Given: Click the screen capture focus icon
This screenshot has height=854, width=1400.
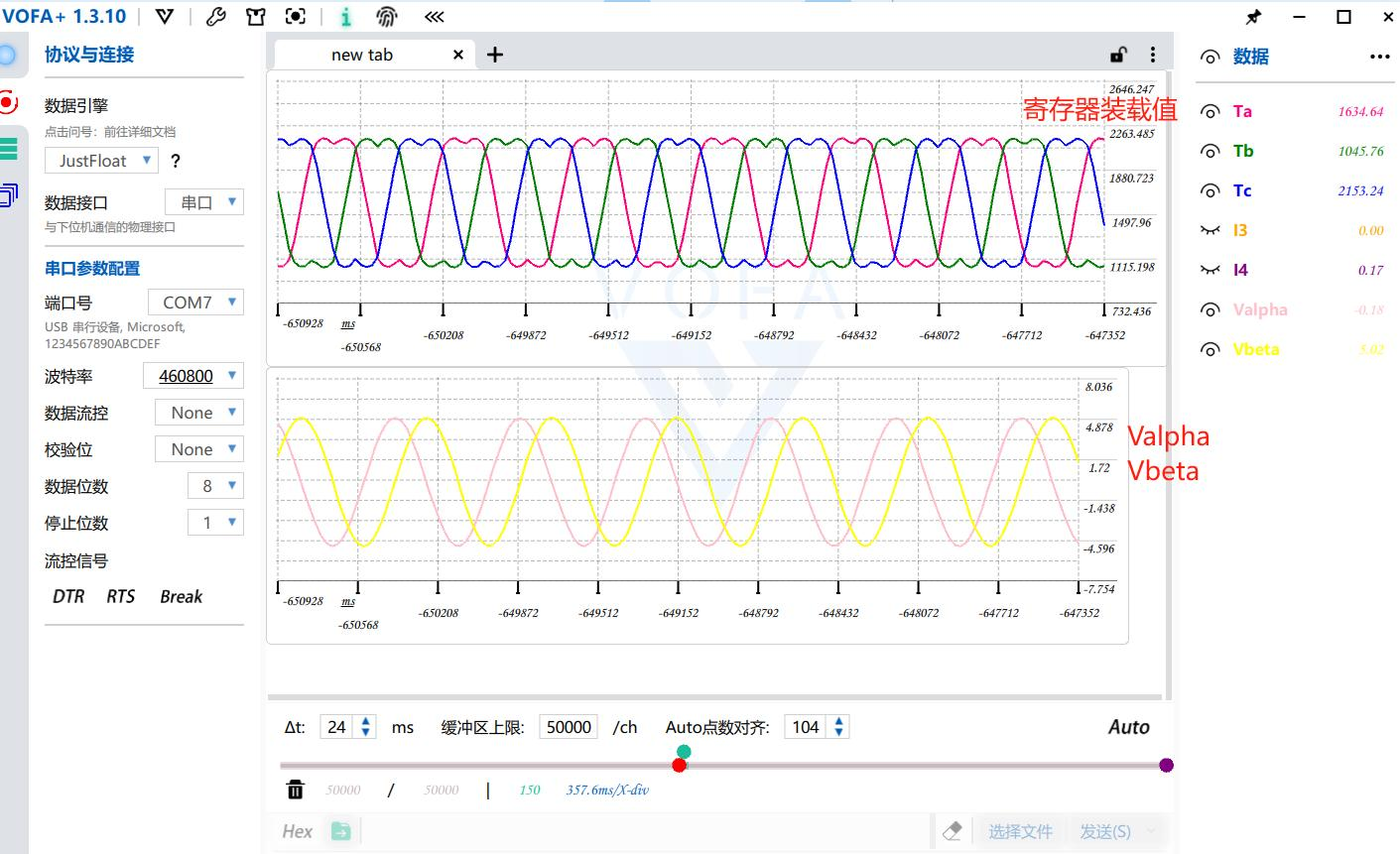Looking at the screenshot, I should (296, 17).
